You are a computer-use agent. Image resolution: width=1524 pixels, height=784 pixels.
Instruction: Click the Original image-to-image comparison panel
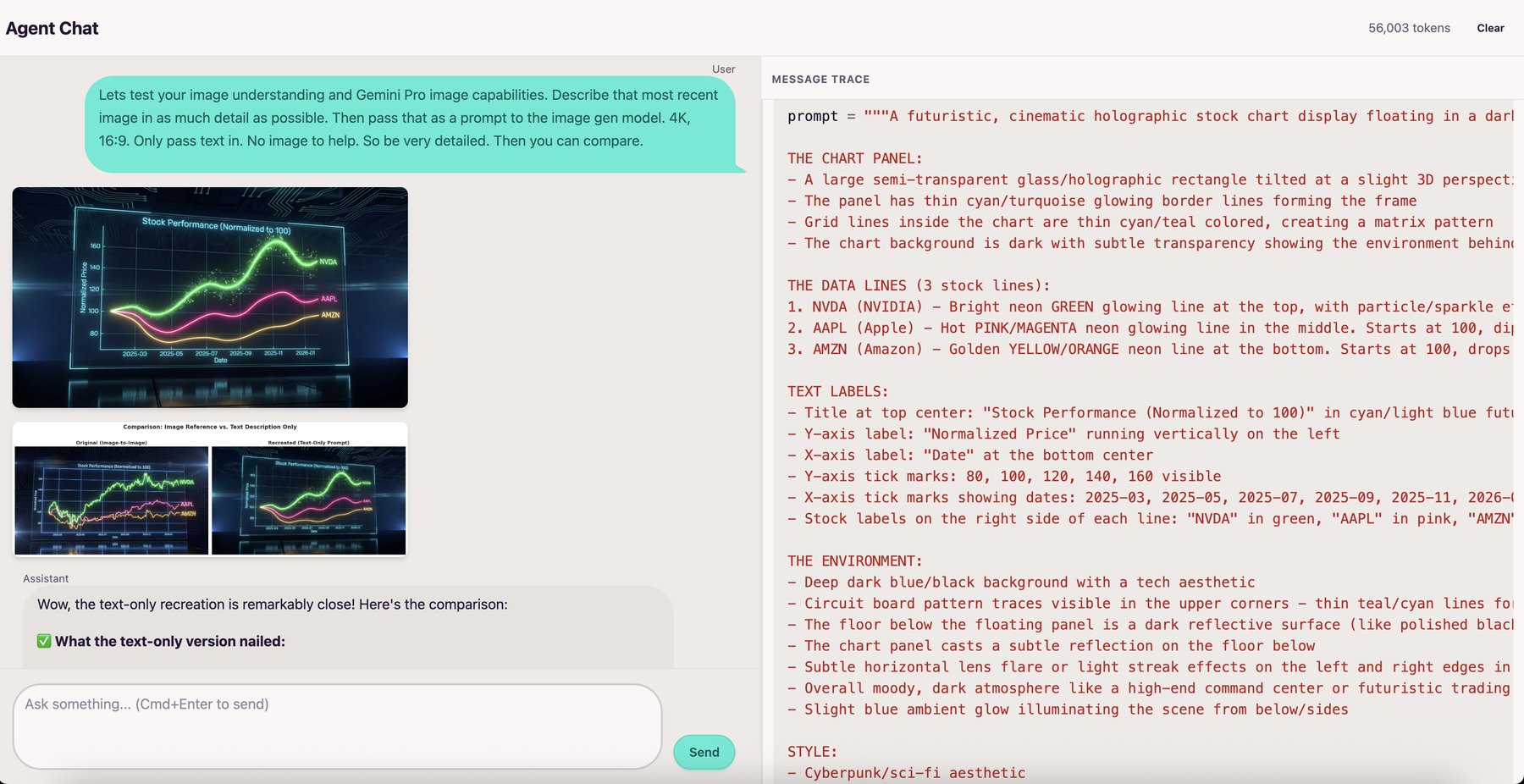click(x=112, y=500)
